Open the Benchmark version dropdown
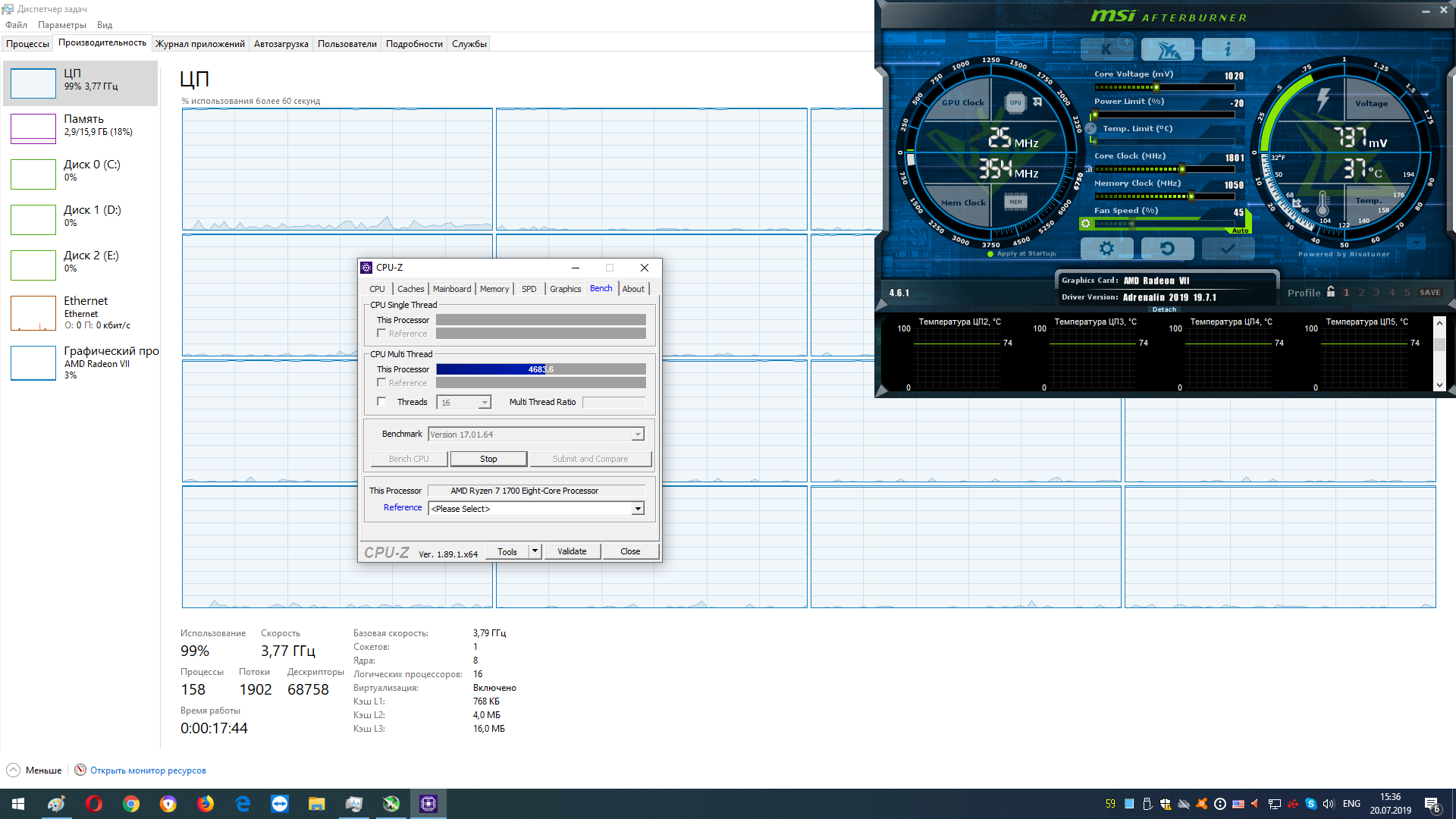Viewport: 1456px width, 819px height. (x=638, y=435)
